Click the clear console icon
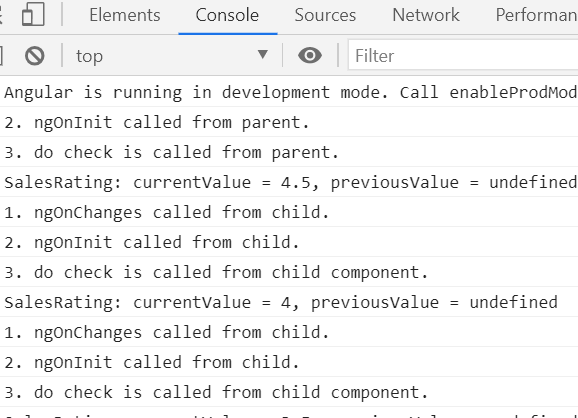This screenshot has width=578, height=418. [35, 56]
